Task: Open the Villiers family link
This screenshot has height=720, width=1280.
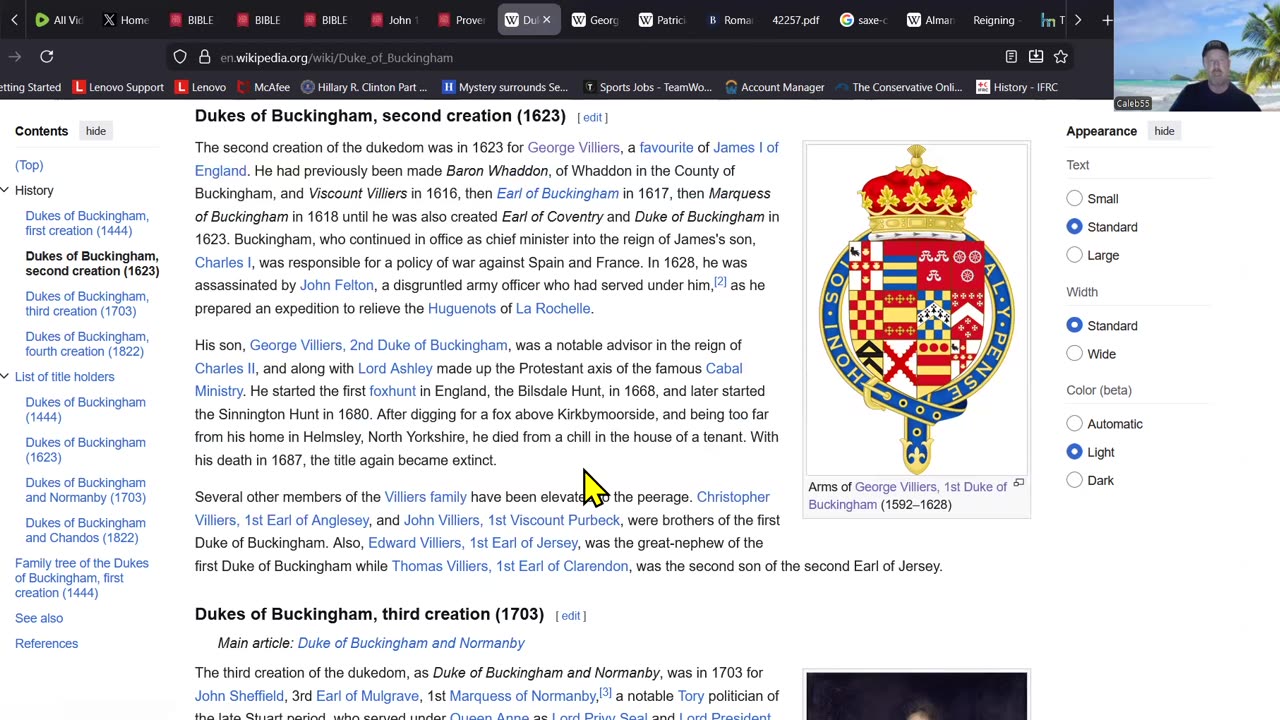Action: click(x=426, y=497)
